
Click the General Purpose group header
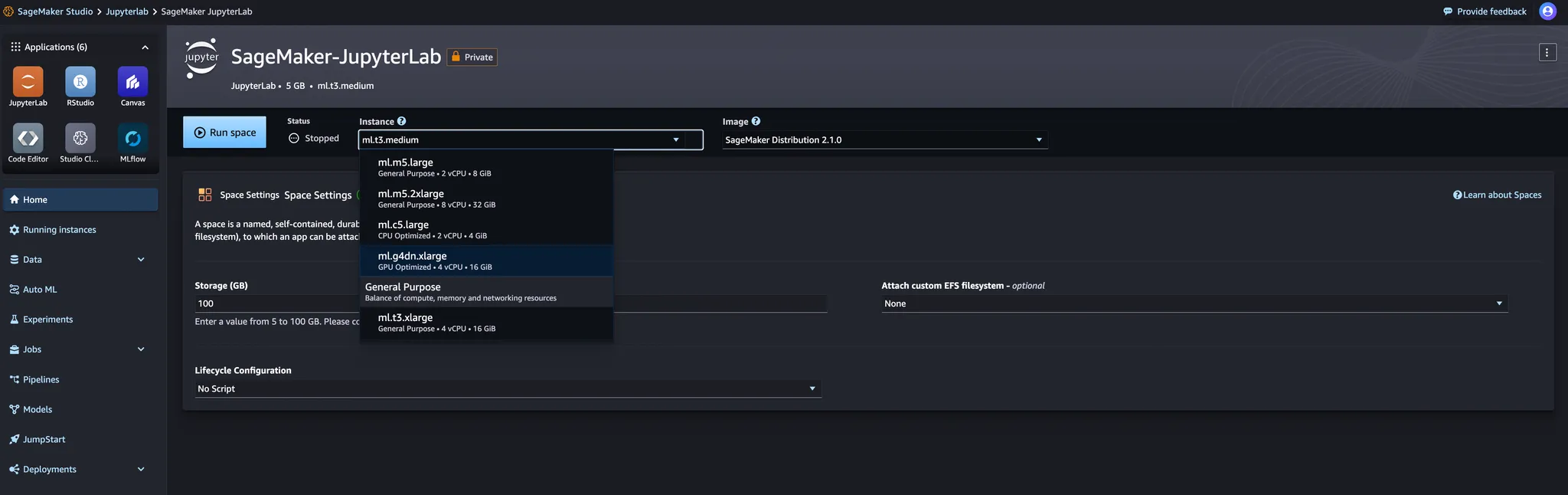click(486, 292)
